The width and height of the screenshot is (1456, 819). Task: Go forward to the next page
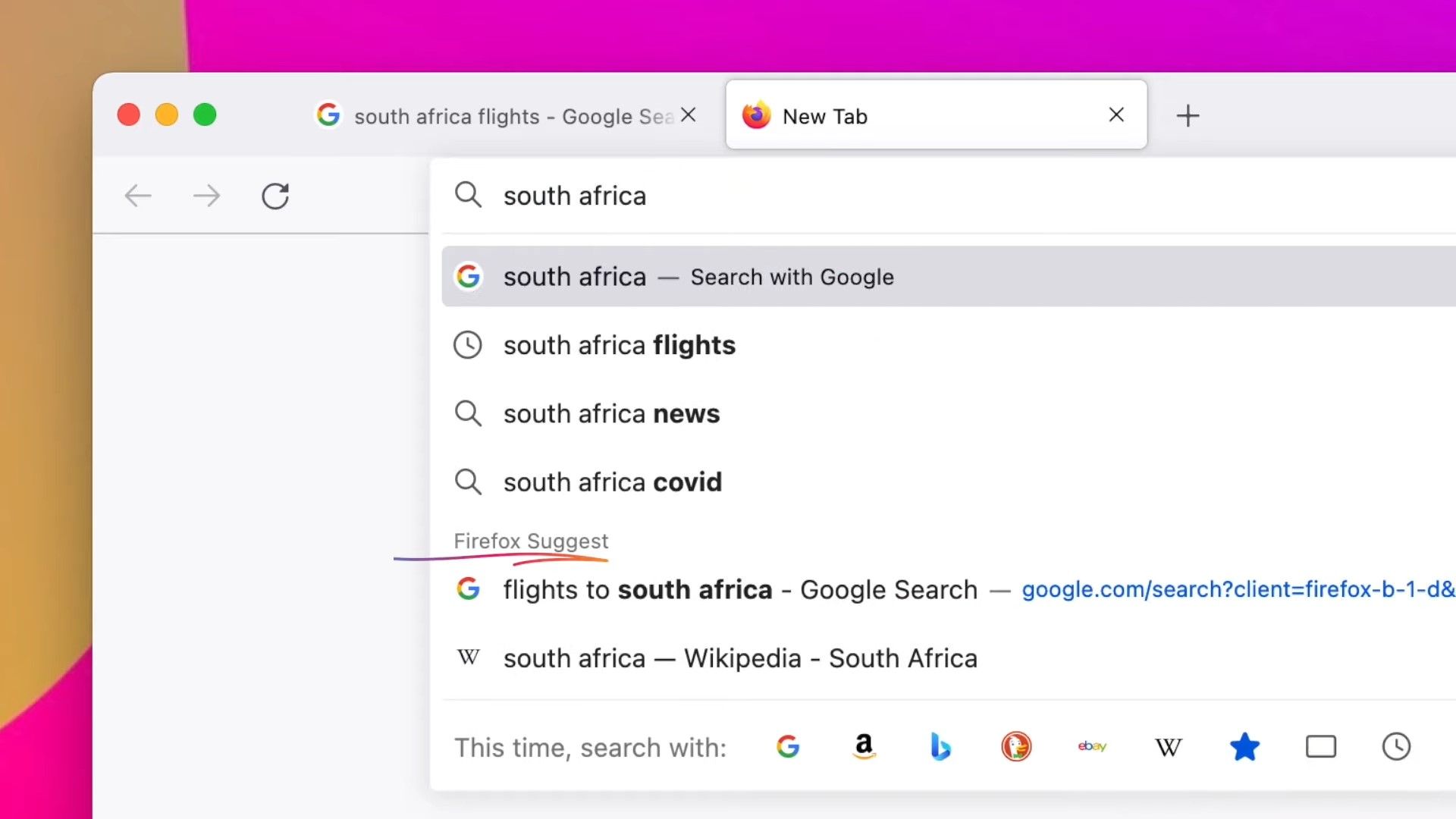coord(206,196)
